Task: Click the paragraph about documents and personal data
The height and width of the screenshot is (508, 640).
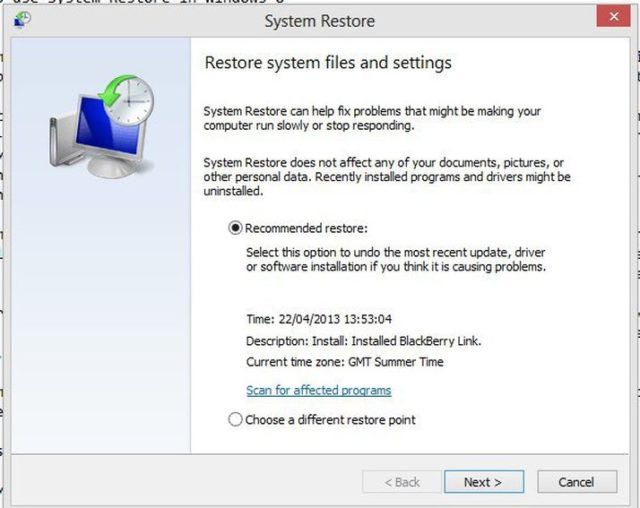Action: 386,177
